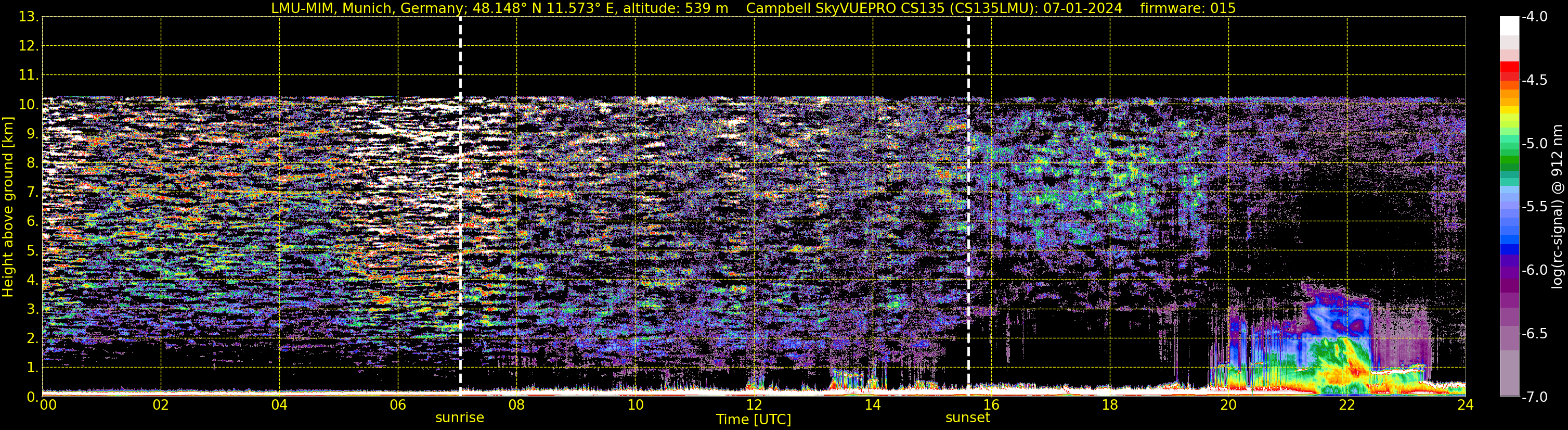This screenshot has height=430, width=1568.
Task: Click the pale mauve colorbar segment near -7.0
Action: pyautogui.click(x=1510, y=373)
